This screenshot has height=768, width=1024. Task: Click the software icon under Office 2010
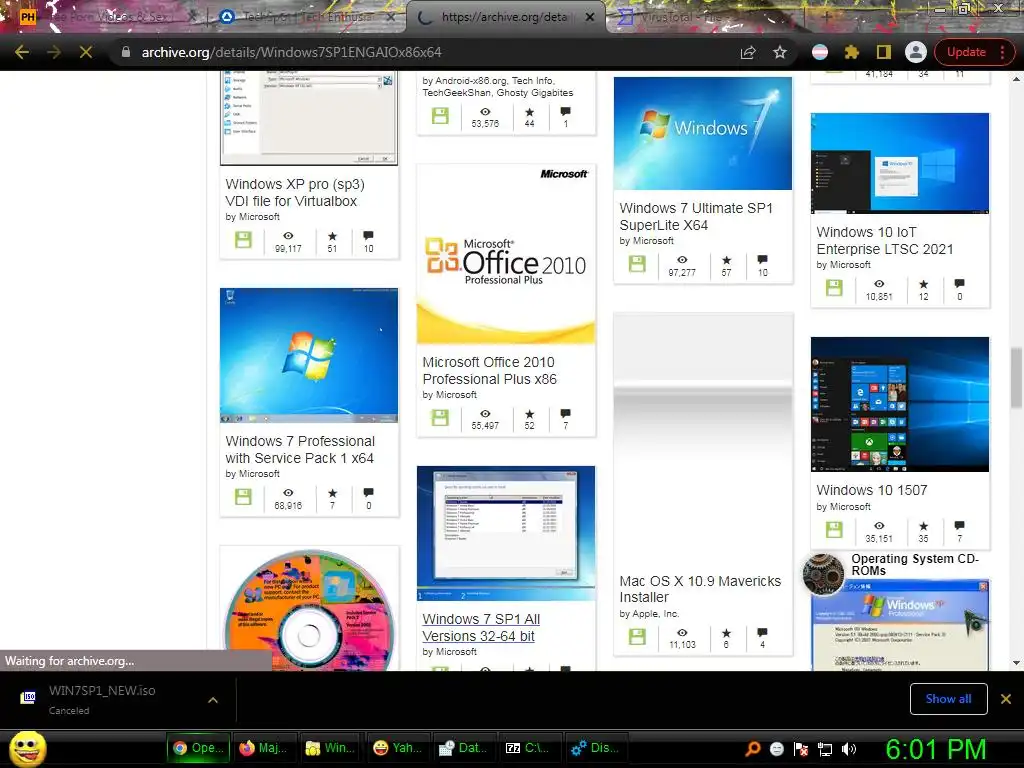[440, 417]
